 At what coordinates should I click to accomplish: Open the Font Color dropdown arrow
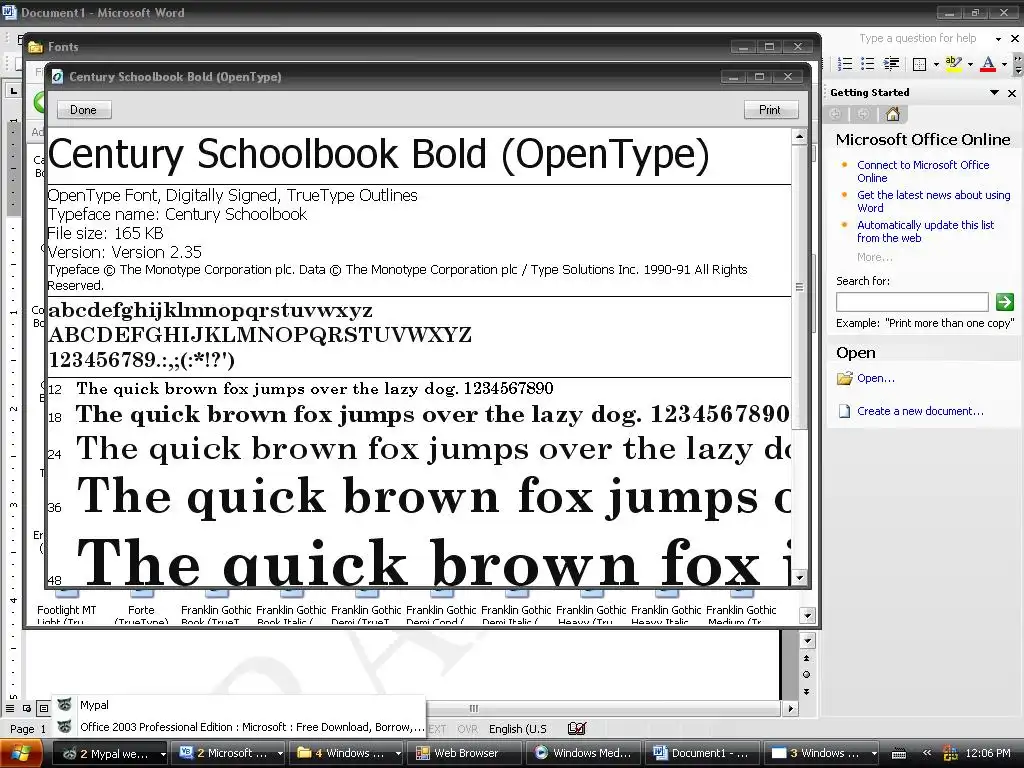click(1004, 64)
